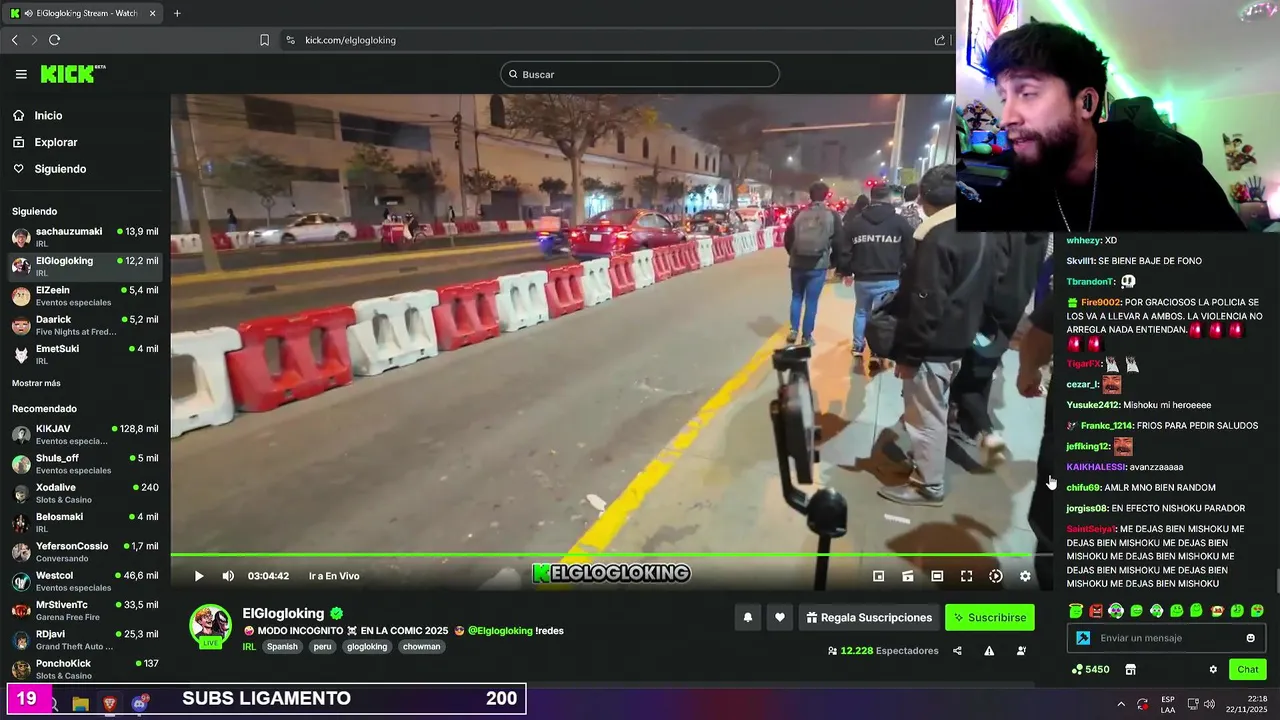Click the green Suscribirse button
The image size is (1280, 720).
(x=989, y=618)
